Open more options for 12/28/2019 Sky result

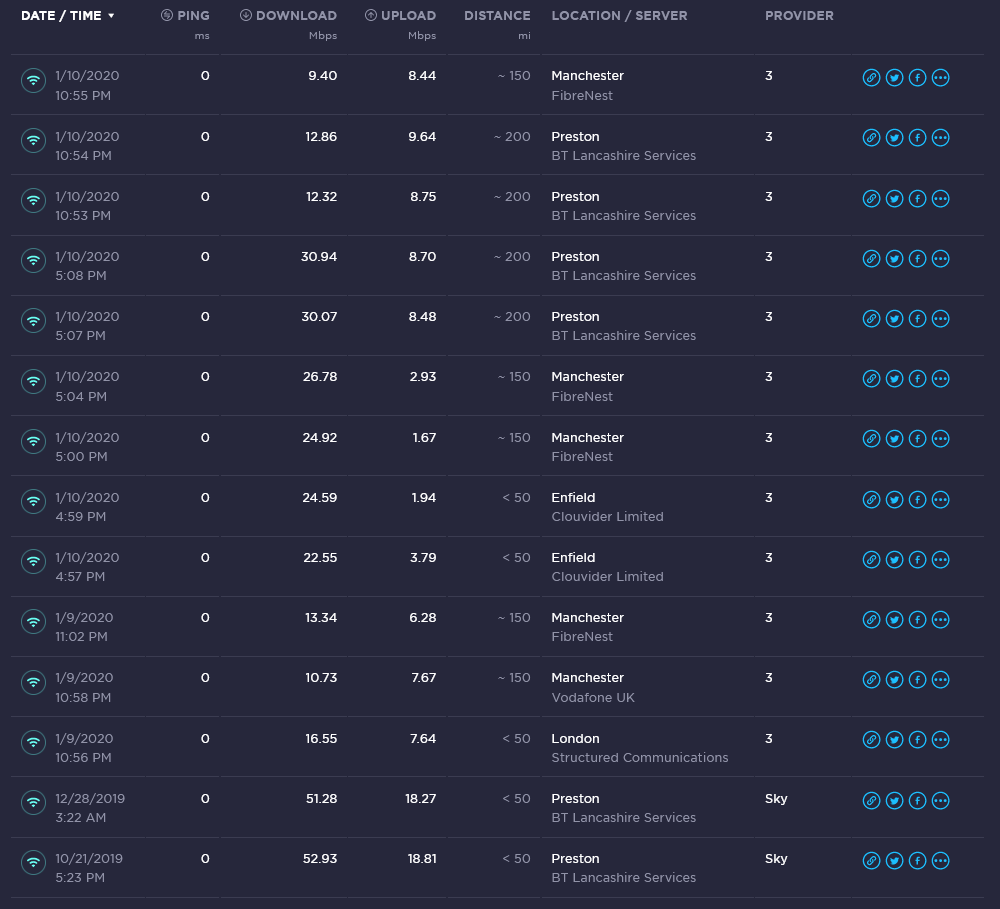[x=941, y=801]
